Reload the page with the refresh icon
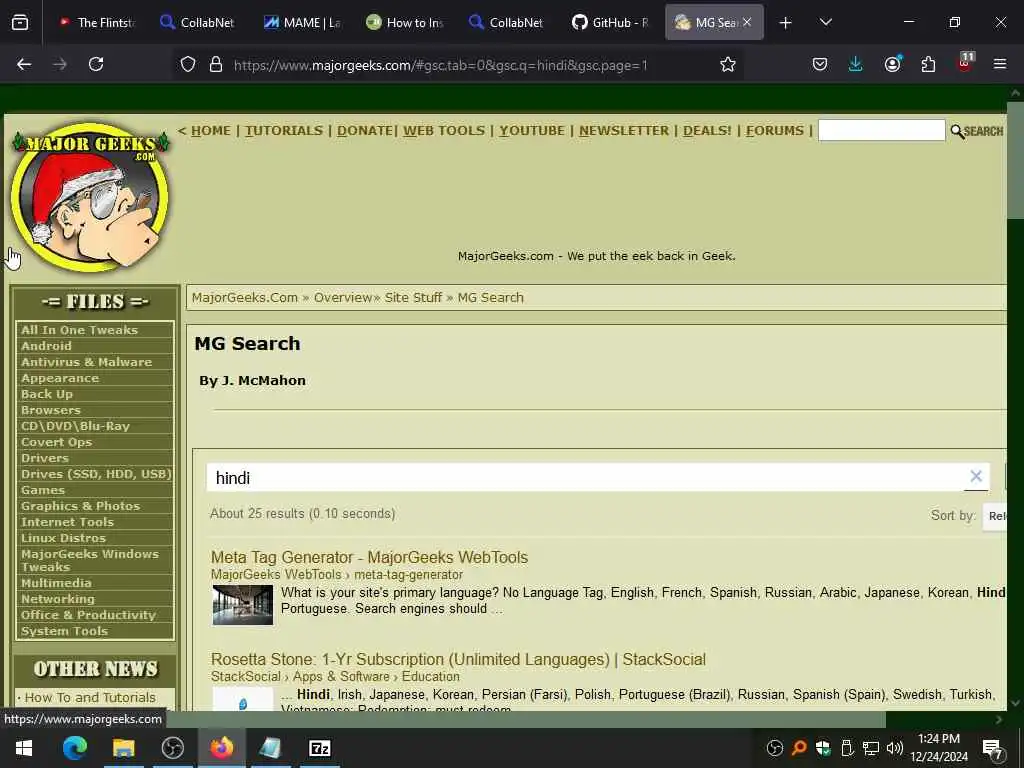The image size is (1024, 768). (x=96, y=64)
